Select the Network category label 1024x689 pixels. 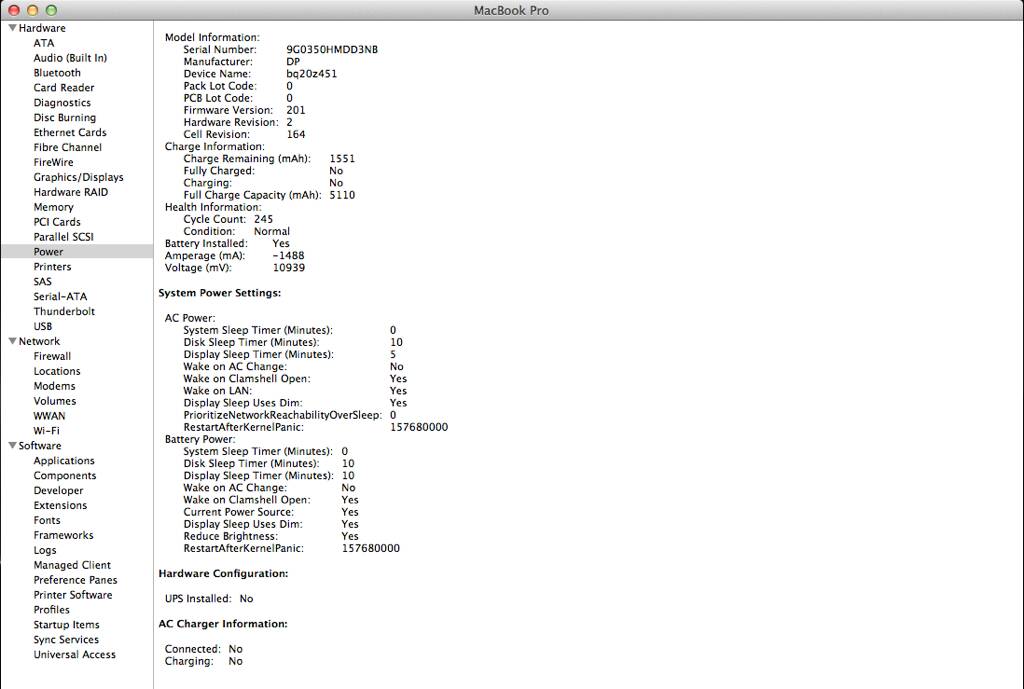pos(39,341)
